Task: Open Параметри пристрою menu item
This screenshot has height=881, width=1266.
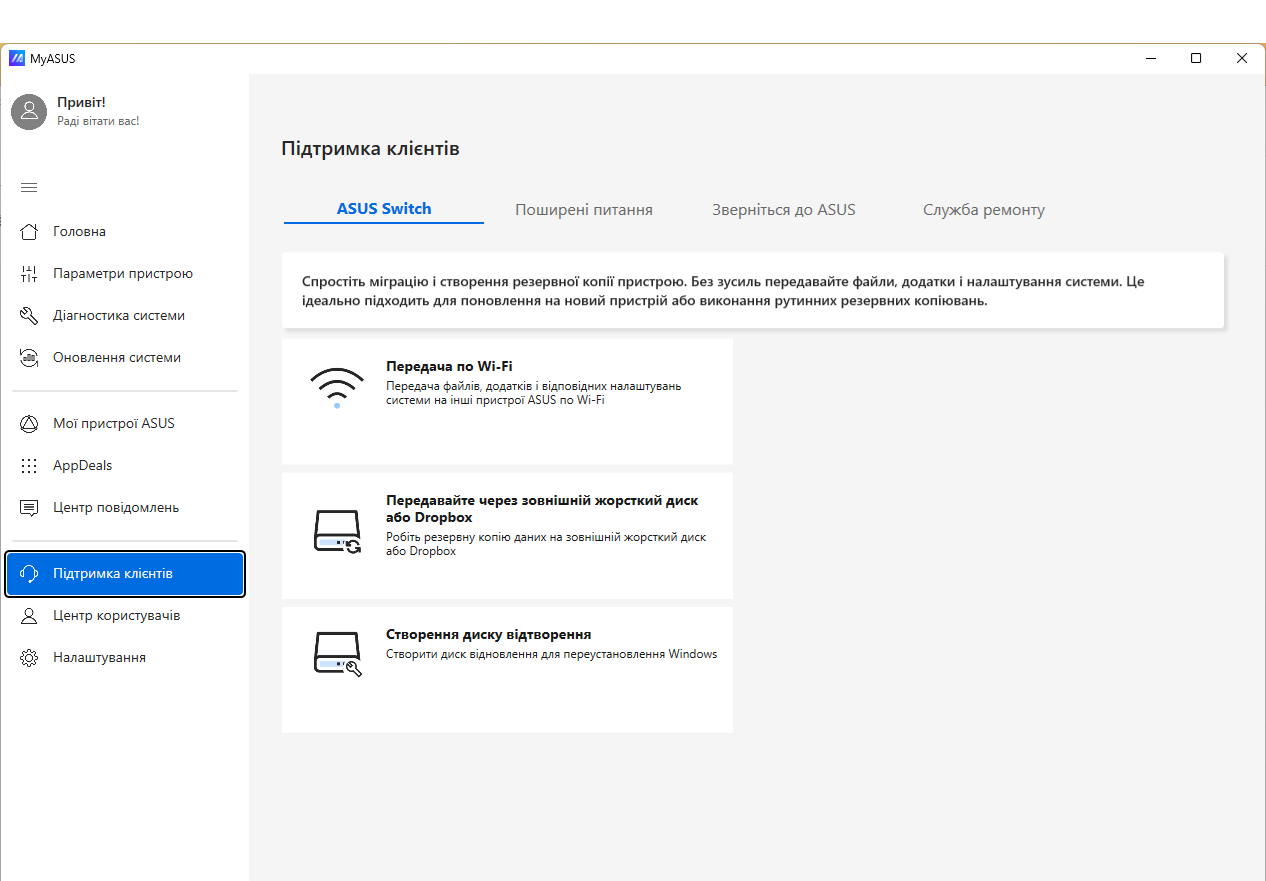Action: [125, 273]
